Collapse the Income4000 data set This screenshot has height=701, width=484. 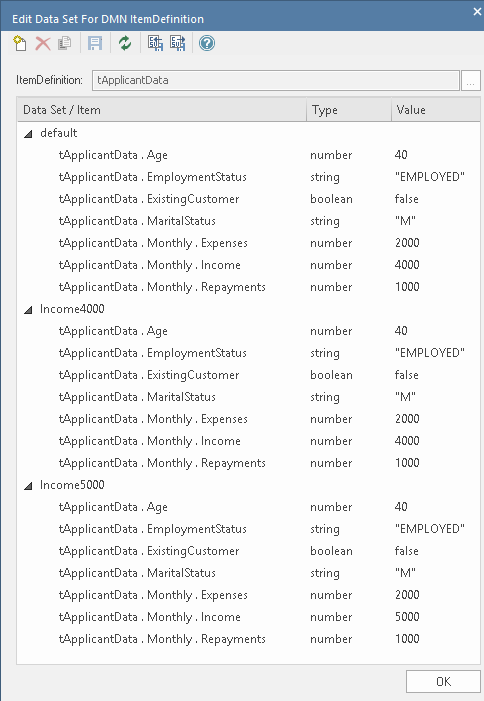tap(28, 309)
